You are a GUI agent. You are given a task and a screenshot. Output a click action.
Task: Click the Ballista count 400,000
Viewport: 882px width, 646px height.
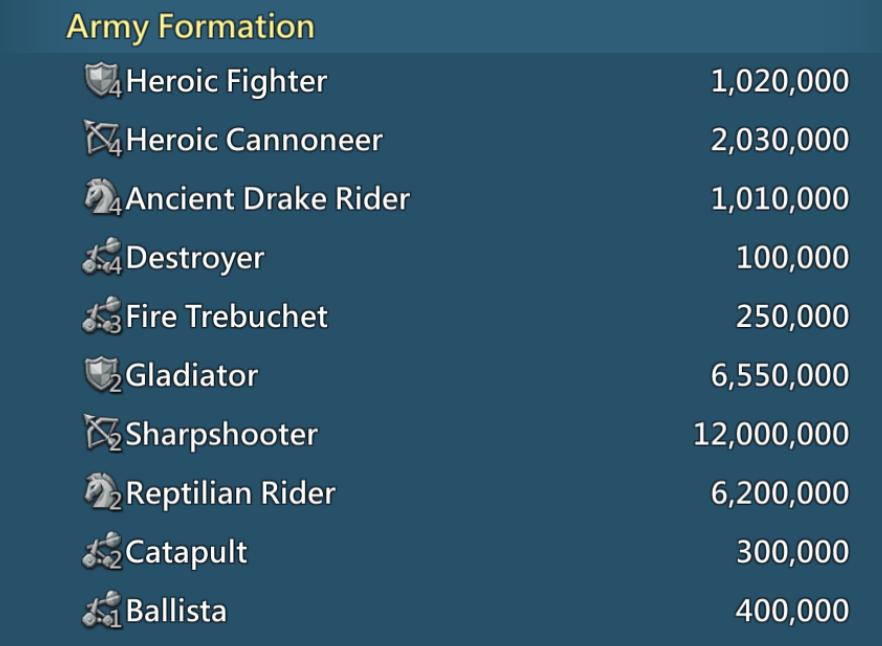pyautogui.click(x=793, y=611)
